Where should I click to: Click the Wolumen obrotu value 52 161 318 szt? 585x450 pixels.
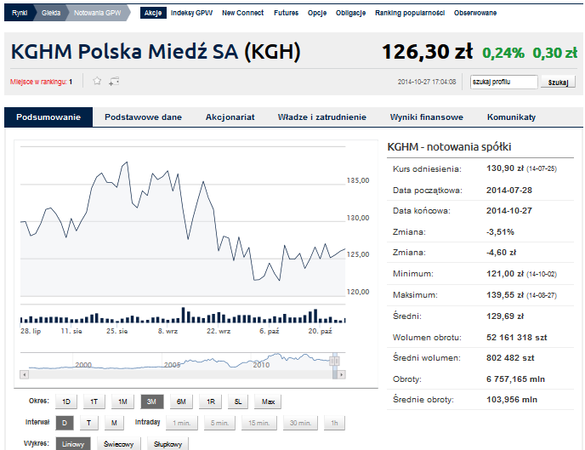point(516,337)
